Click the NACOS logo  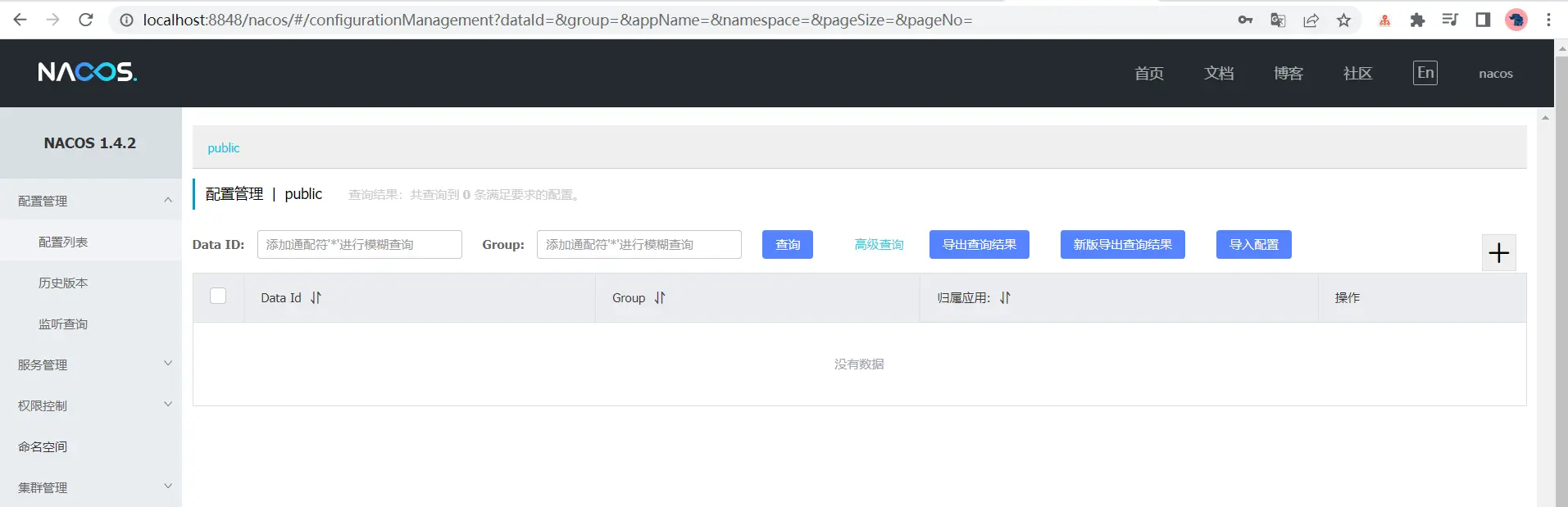coord(88,72)
